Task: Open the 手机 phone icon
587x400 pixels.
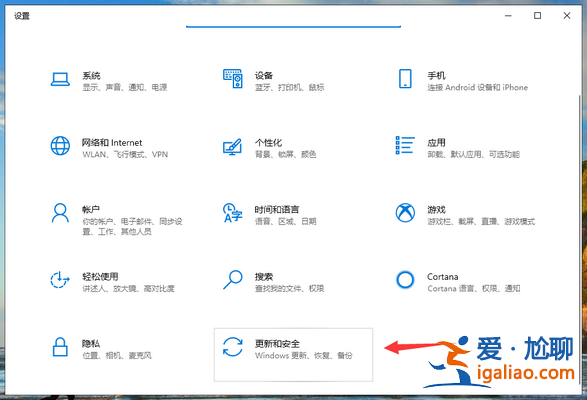Action: point(405,79)
